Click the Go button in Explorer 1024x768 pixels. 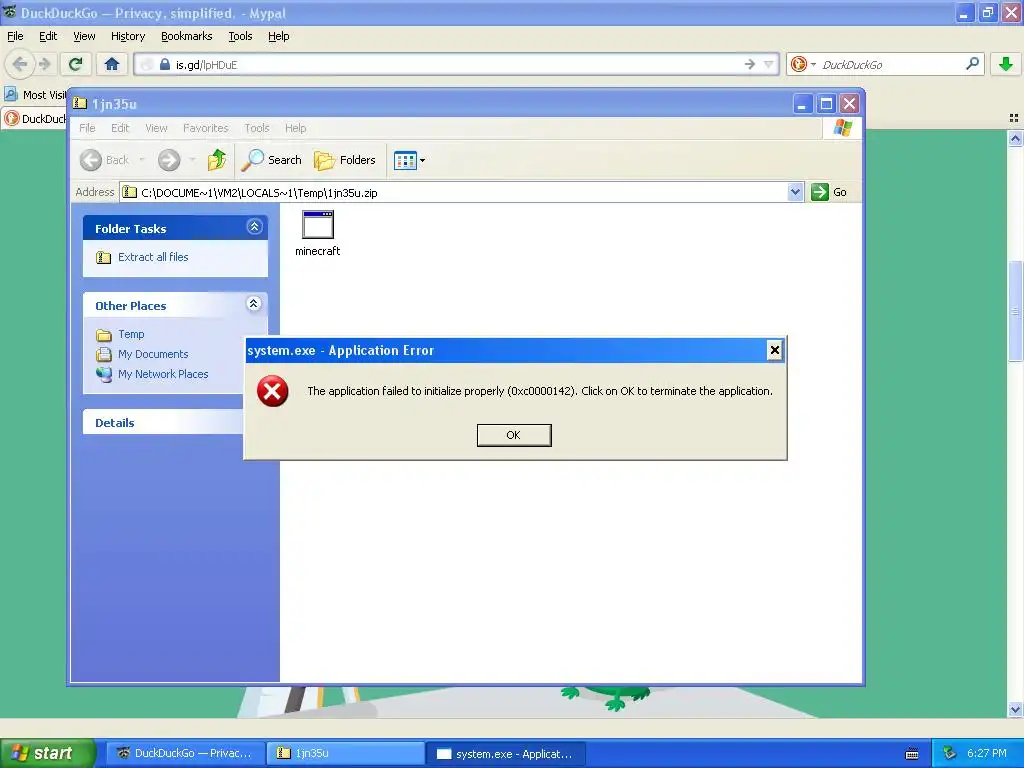pos(829,192)
